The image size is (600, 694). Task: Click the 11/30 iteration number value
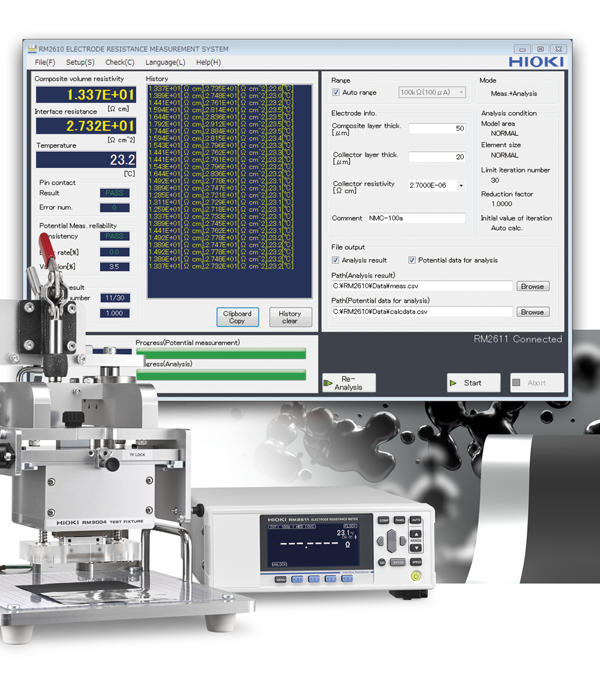tap(115, 298)
